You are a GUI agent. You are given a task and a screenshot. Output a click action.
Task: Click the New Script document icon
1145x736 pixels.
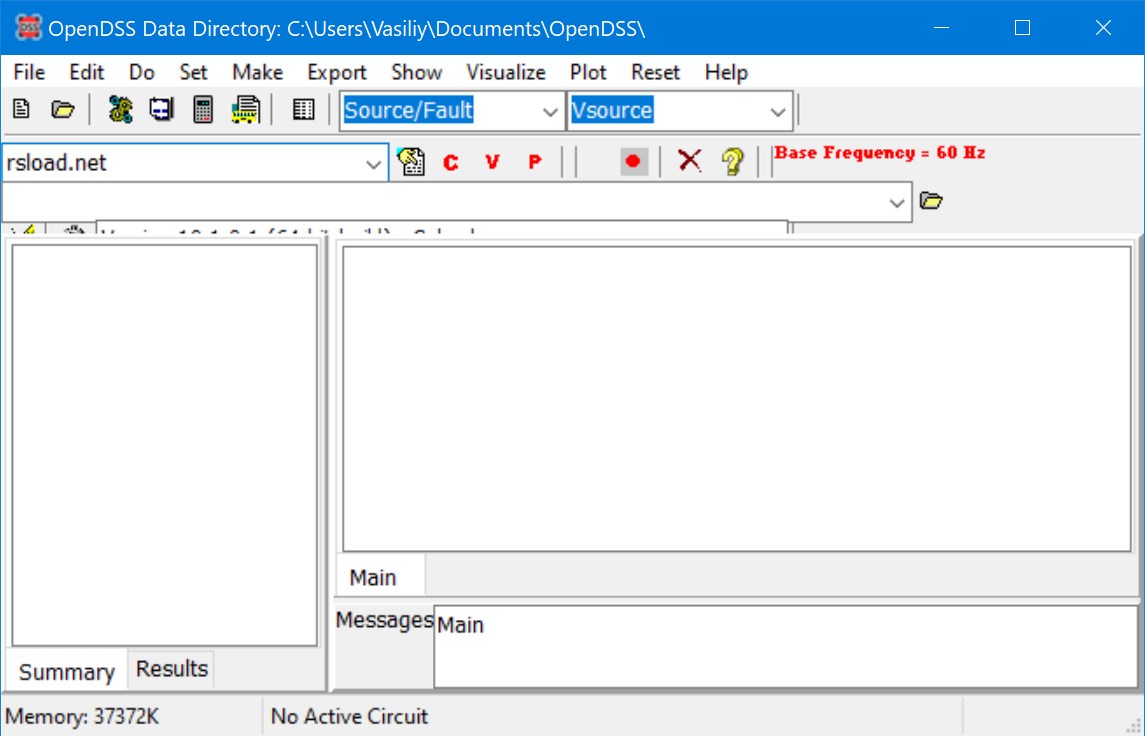pos(21,110)
